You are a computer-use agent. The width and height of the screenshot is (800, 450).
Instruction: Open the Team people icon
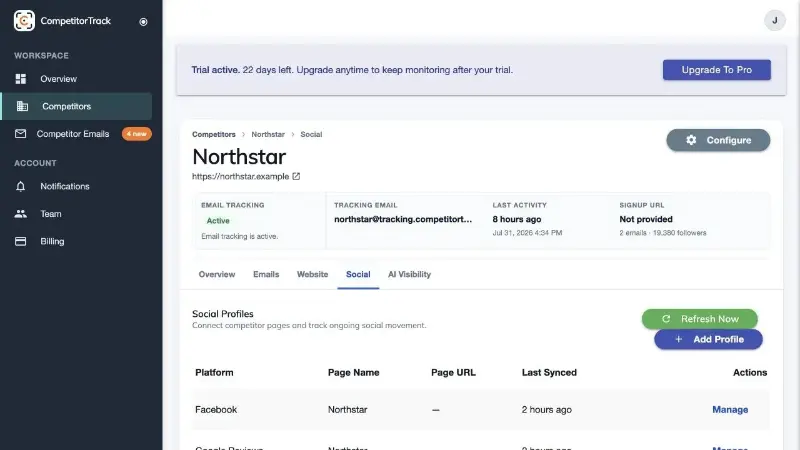tap(20, 214)
